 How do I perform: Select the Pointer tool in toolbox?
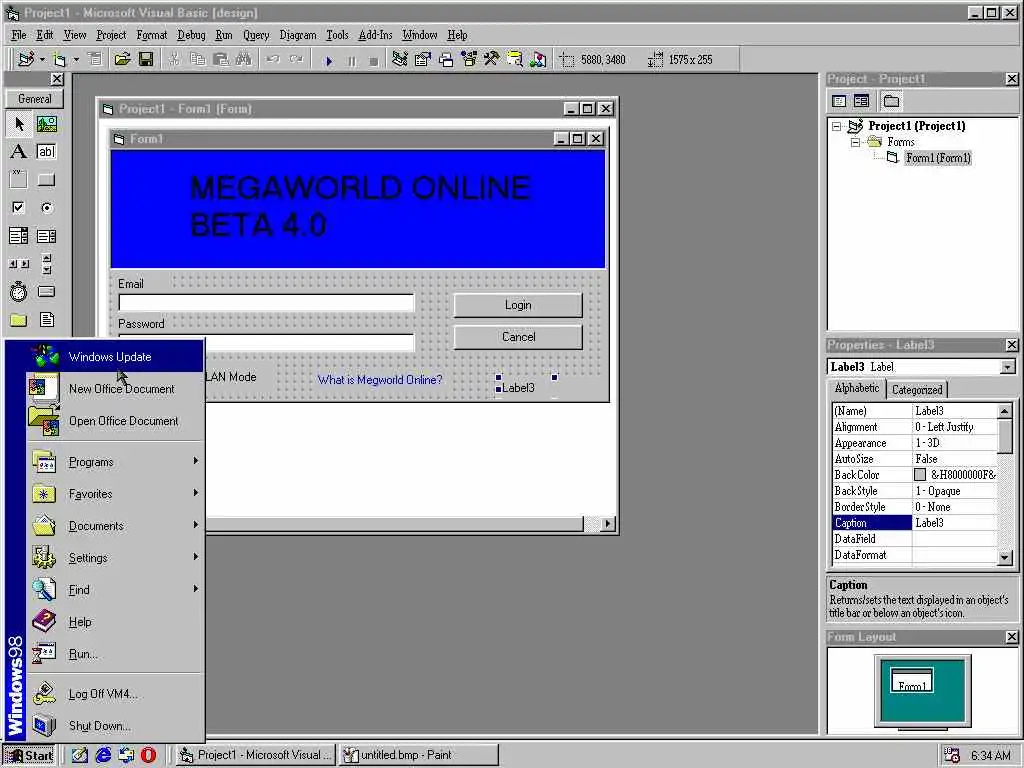point(19,123)
